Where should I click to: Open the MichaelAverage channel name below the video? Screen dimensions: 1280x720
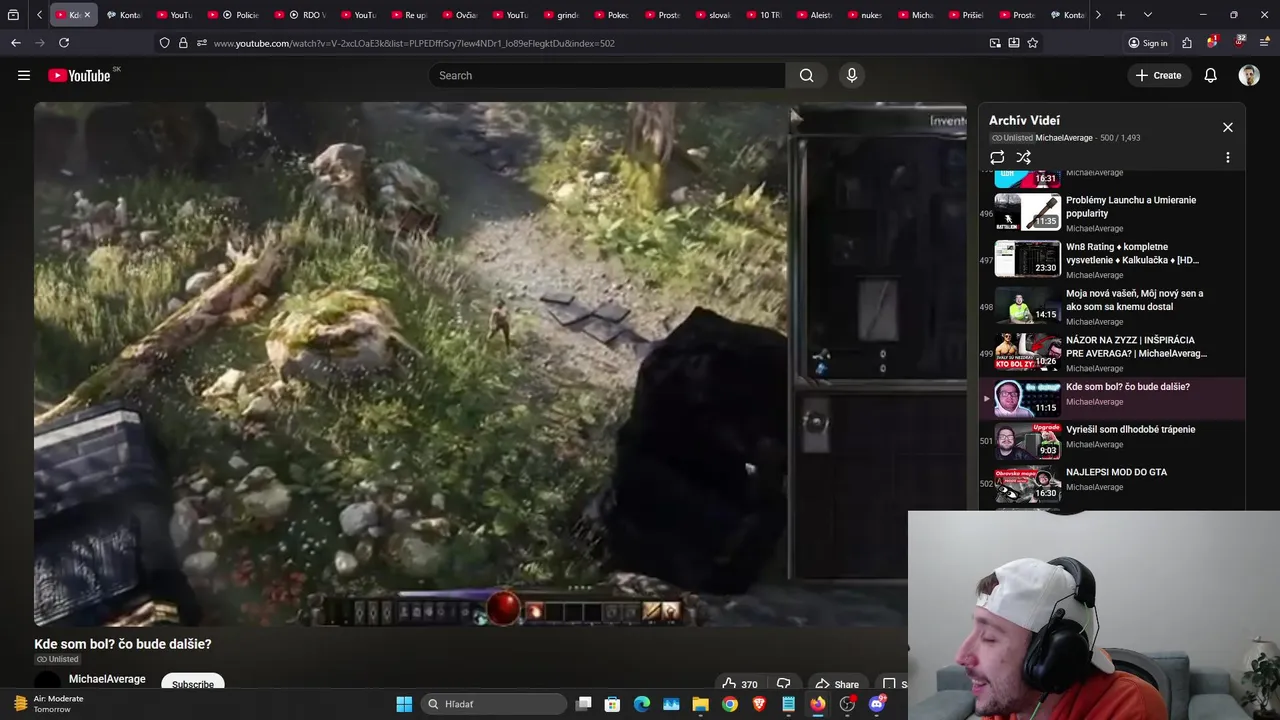[107, 679]
